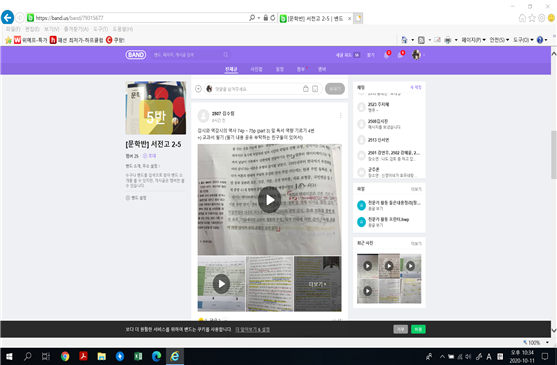Switch to the 사진첩 tab in BAND
This screenshot has width=557, height=365.
pyautogui.click(x=256, y=69)
